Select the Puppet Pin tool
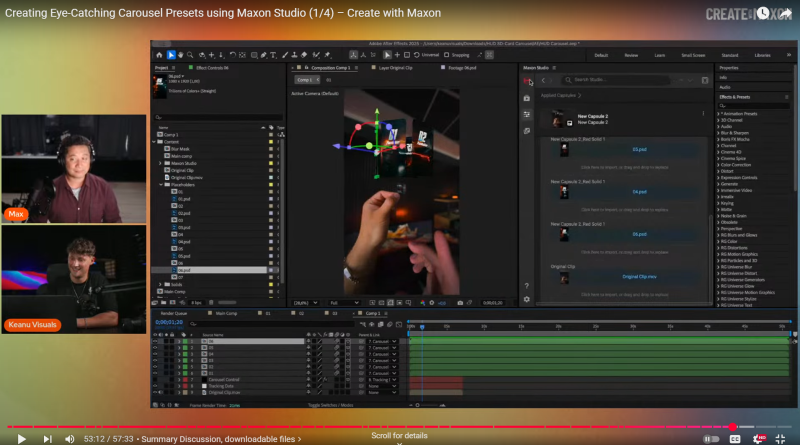Screen dimensions: 800x445 tap(328, 55)
